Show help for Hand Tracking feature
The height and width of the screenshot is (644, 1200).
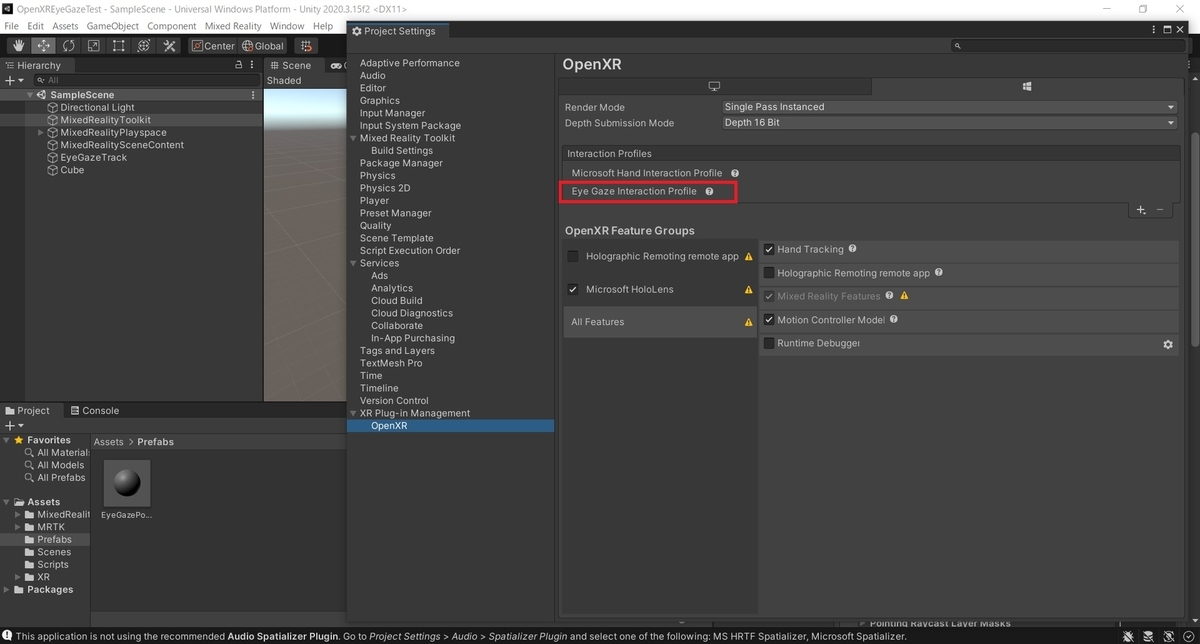tap(853, 249)
